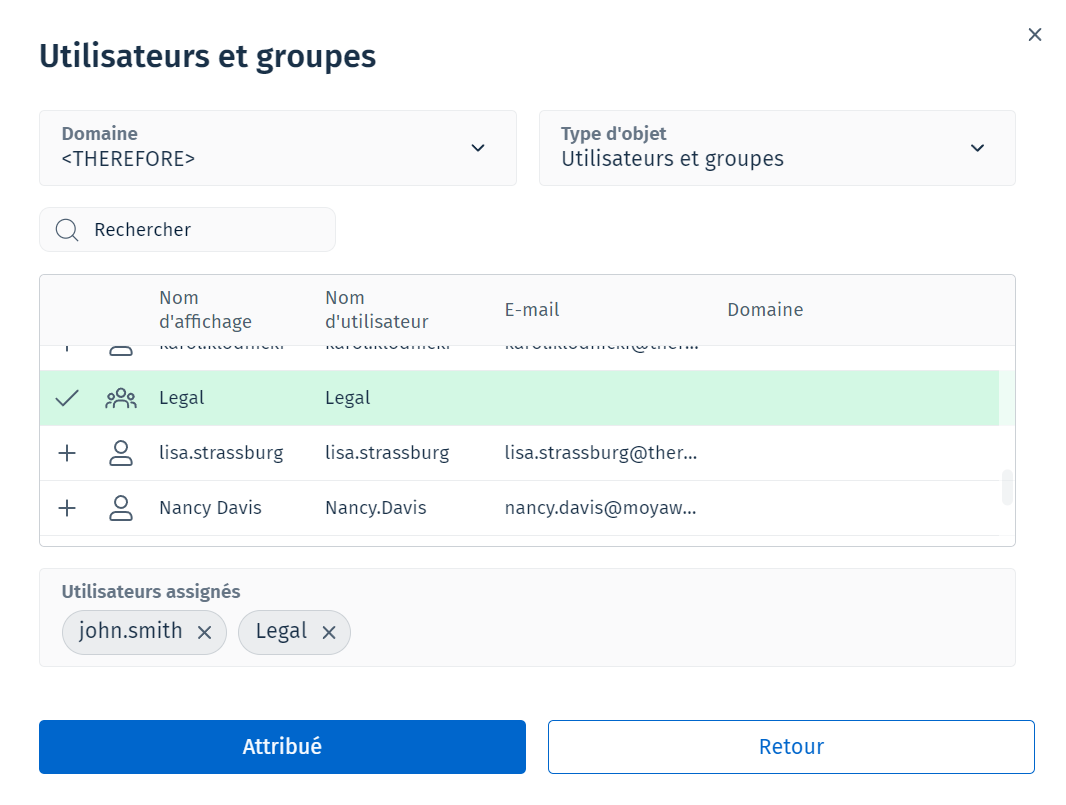Click the group icon in Legal row
This screenshot has height=805, width=1066.
click(121, 398)
